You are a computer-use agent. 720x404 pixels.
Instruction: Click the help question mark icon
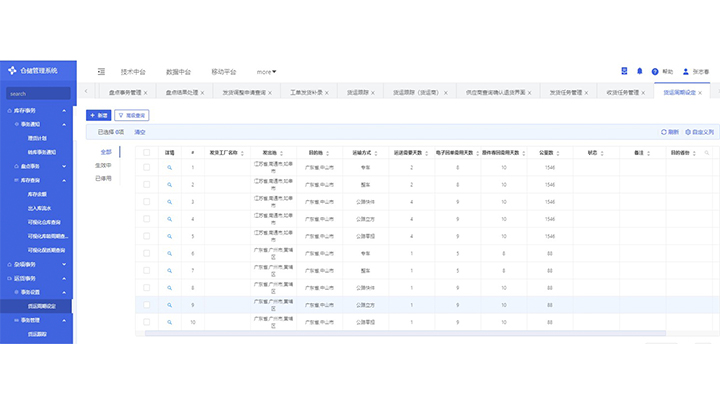655,71
